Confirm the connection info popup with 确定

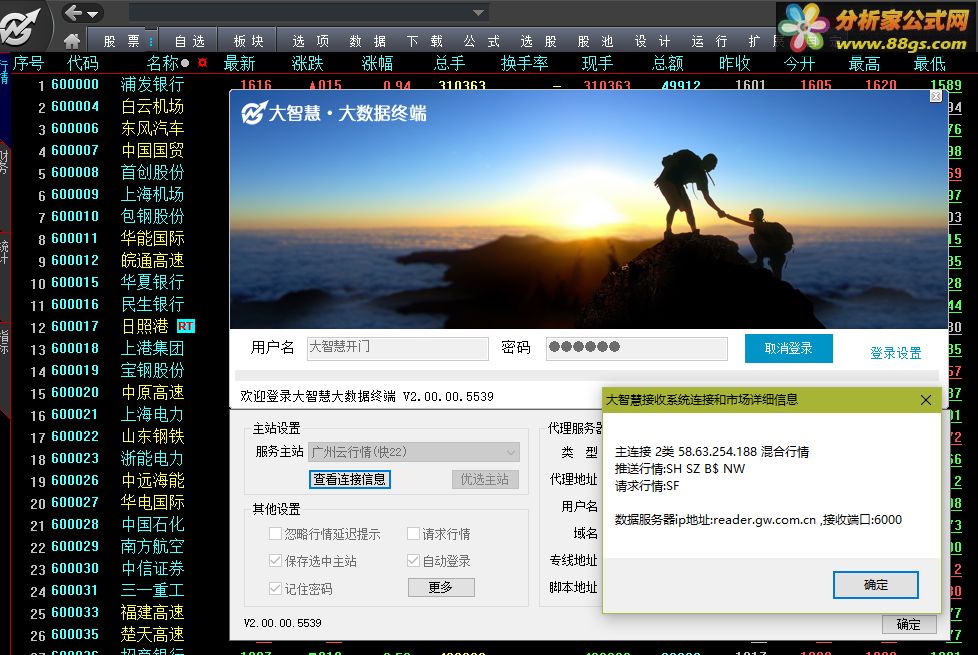pyautogui.click(x=875, y=585)
